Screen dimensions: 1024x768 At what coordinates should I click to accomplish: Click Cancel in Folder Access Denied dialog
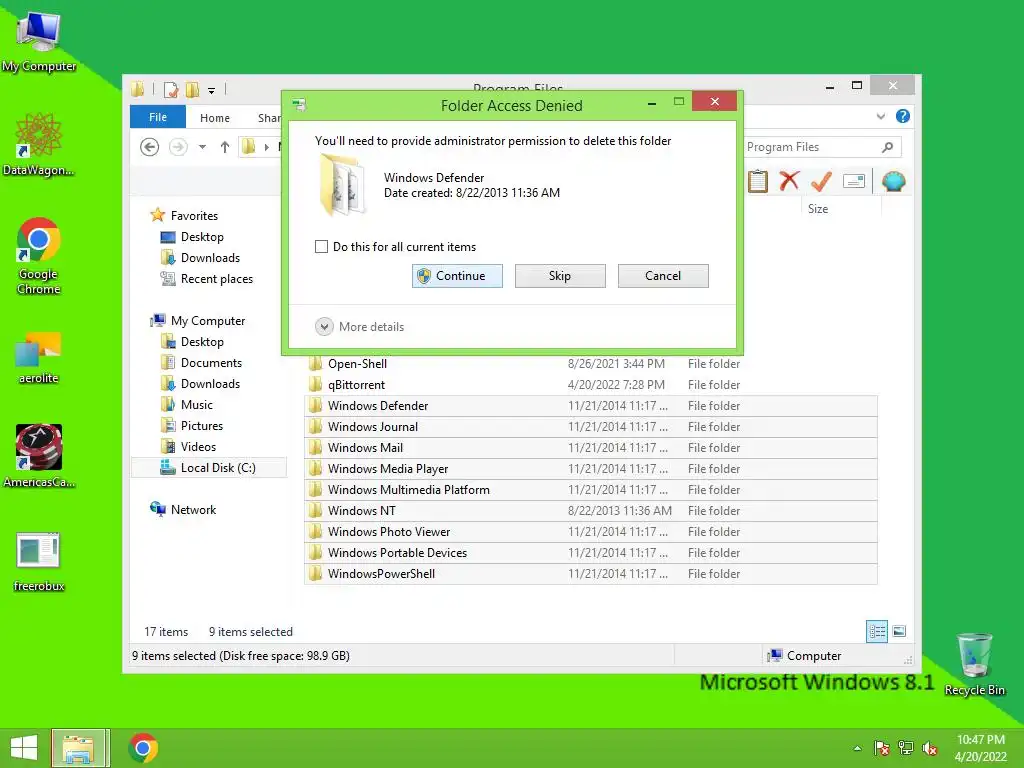pos(663,276)
